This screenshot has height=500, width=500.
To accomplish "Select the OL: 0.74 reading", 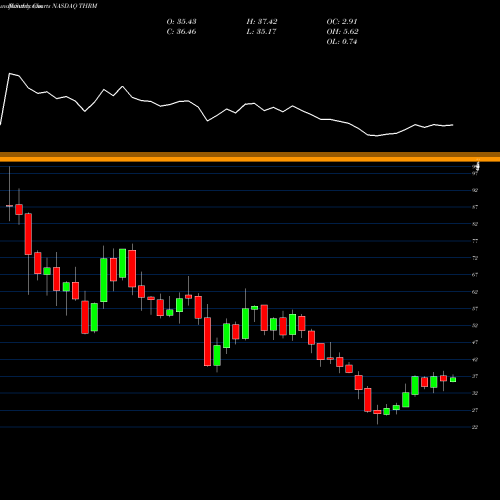I will [342, 42].
